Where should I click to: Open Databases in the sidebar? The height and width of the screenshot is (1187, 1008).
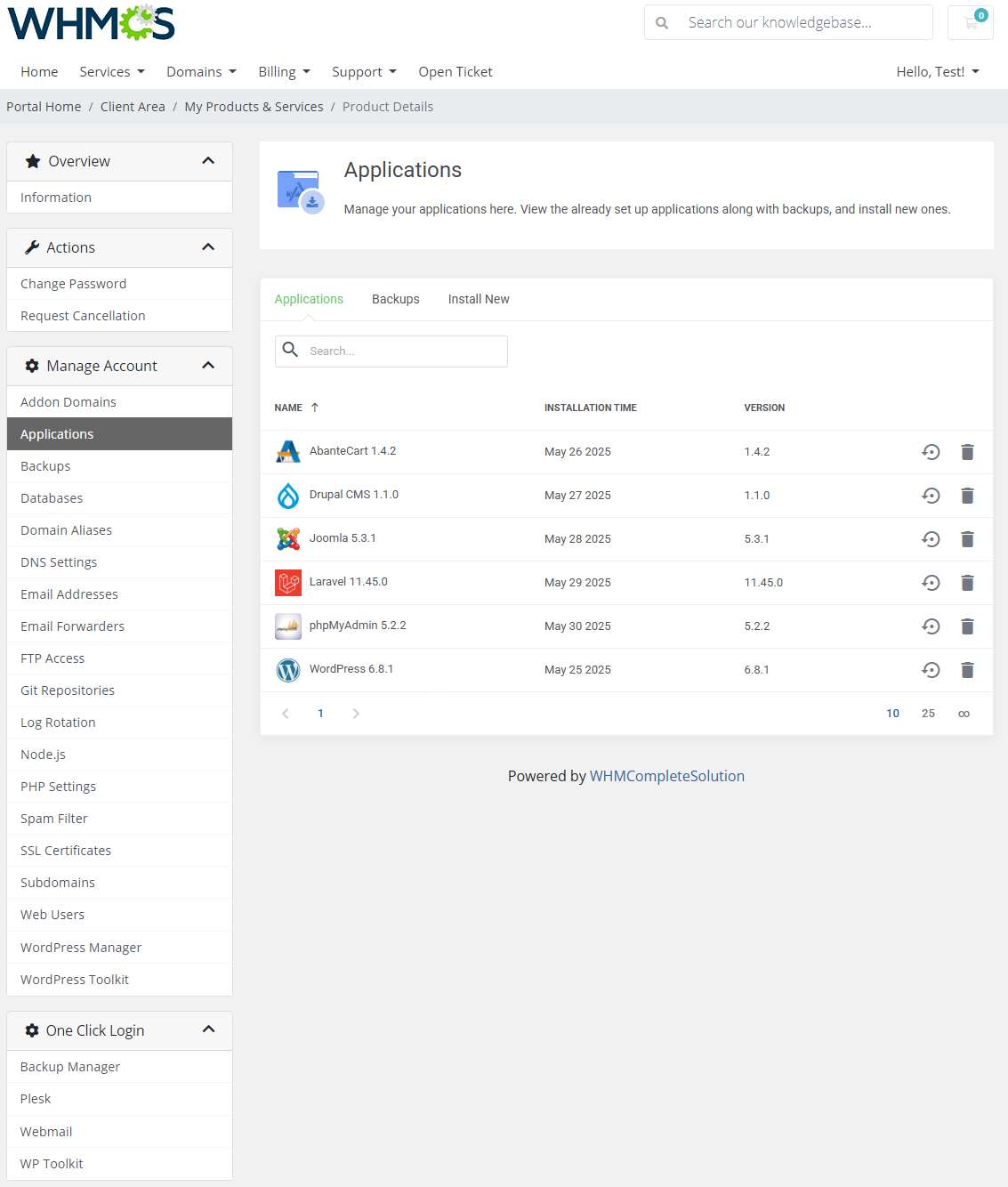coord(119,498)
